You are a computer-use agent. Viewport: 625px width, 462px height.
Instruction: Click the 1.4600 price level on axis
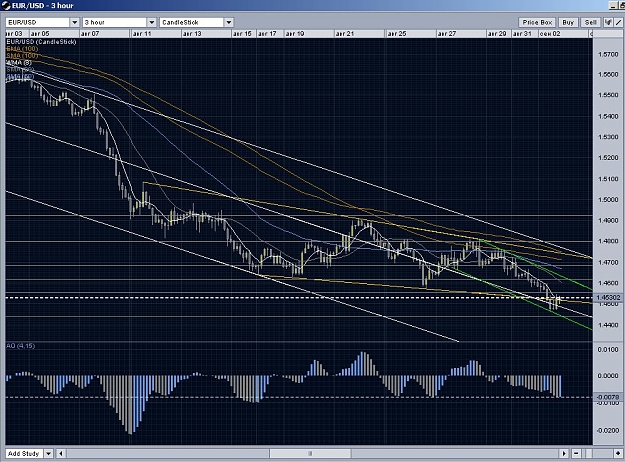(x=608, y=283)
